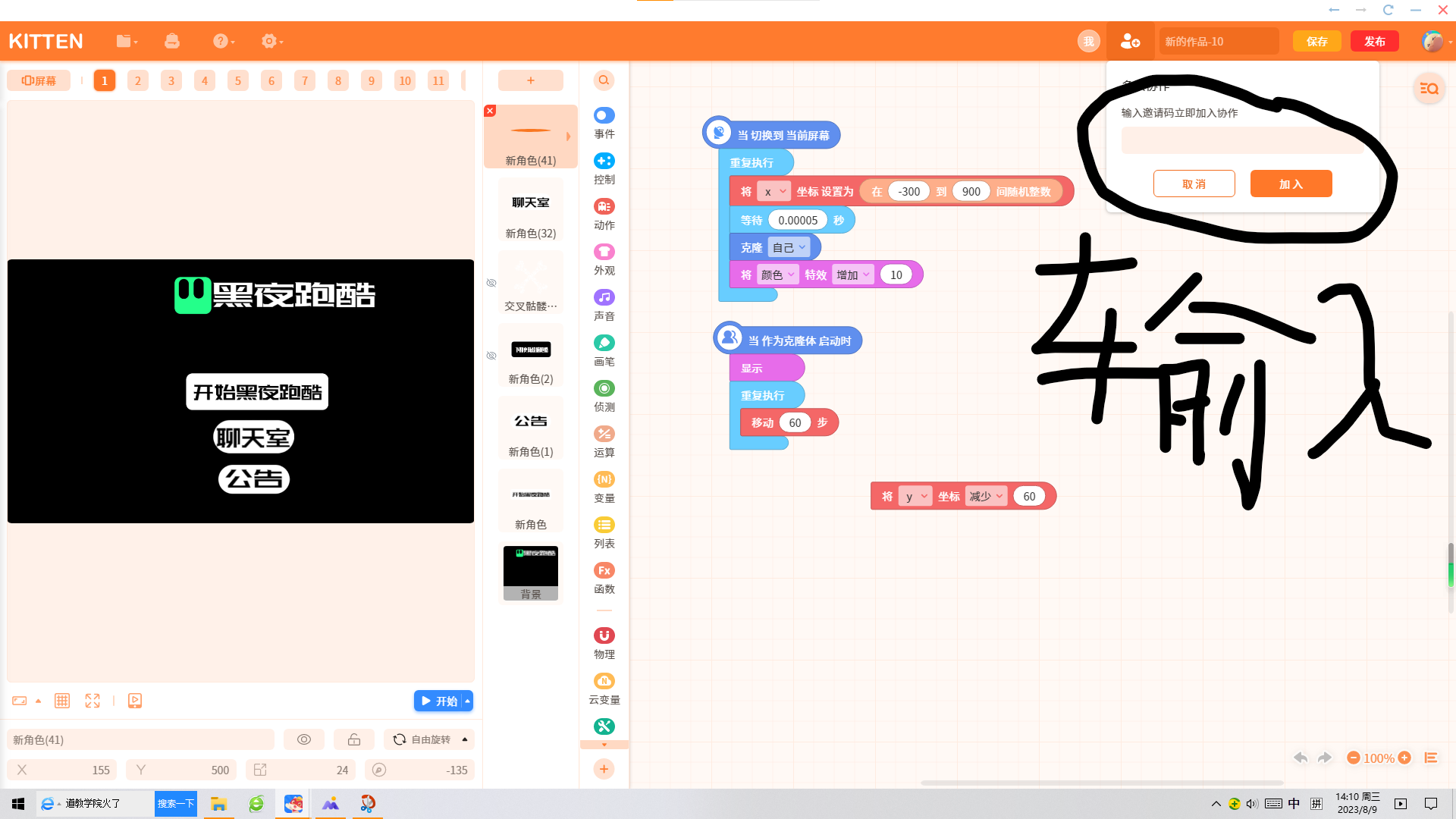Toggle the stage preview player icon
Viewport: 1456px width, 819px height.
(x=135, y=701)
